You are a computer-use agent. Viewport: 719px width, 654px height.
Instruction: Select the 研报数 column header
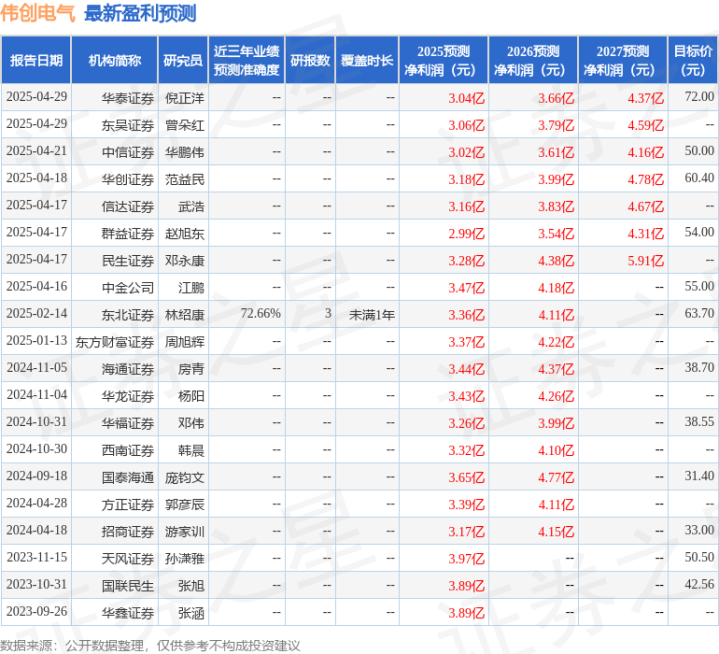pyautogui.click(x=310, y=60)
